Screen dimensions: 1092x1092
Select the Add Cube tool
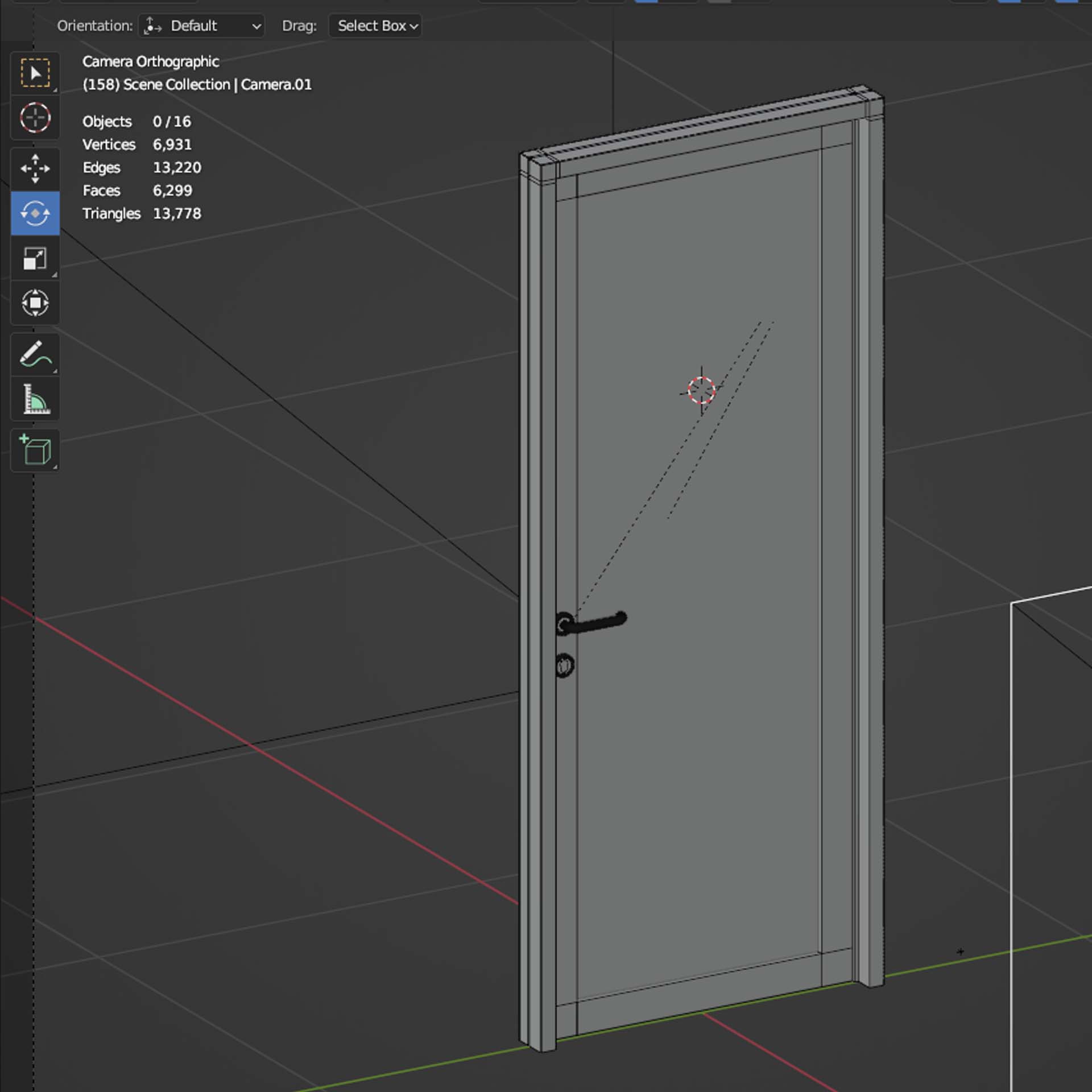(35, 450)
